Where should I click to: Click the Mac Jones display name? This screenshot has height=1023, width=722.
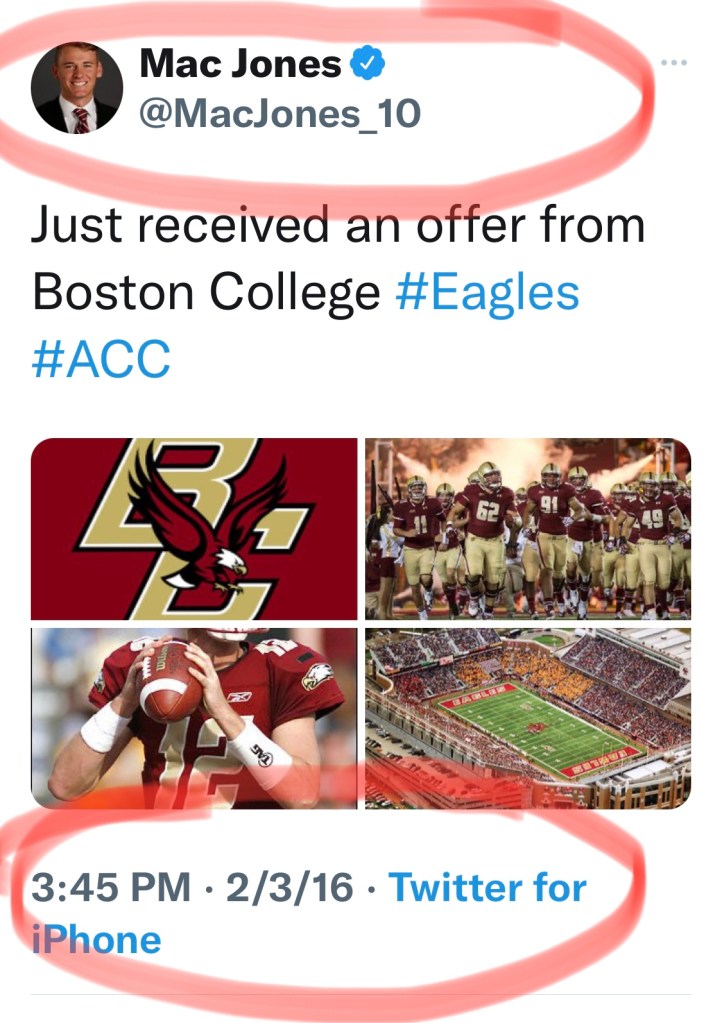pos(240,65)
